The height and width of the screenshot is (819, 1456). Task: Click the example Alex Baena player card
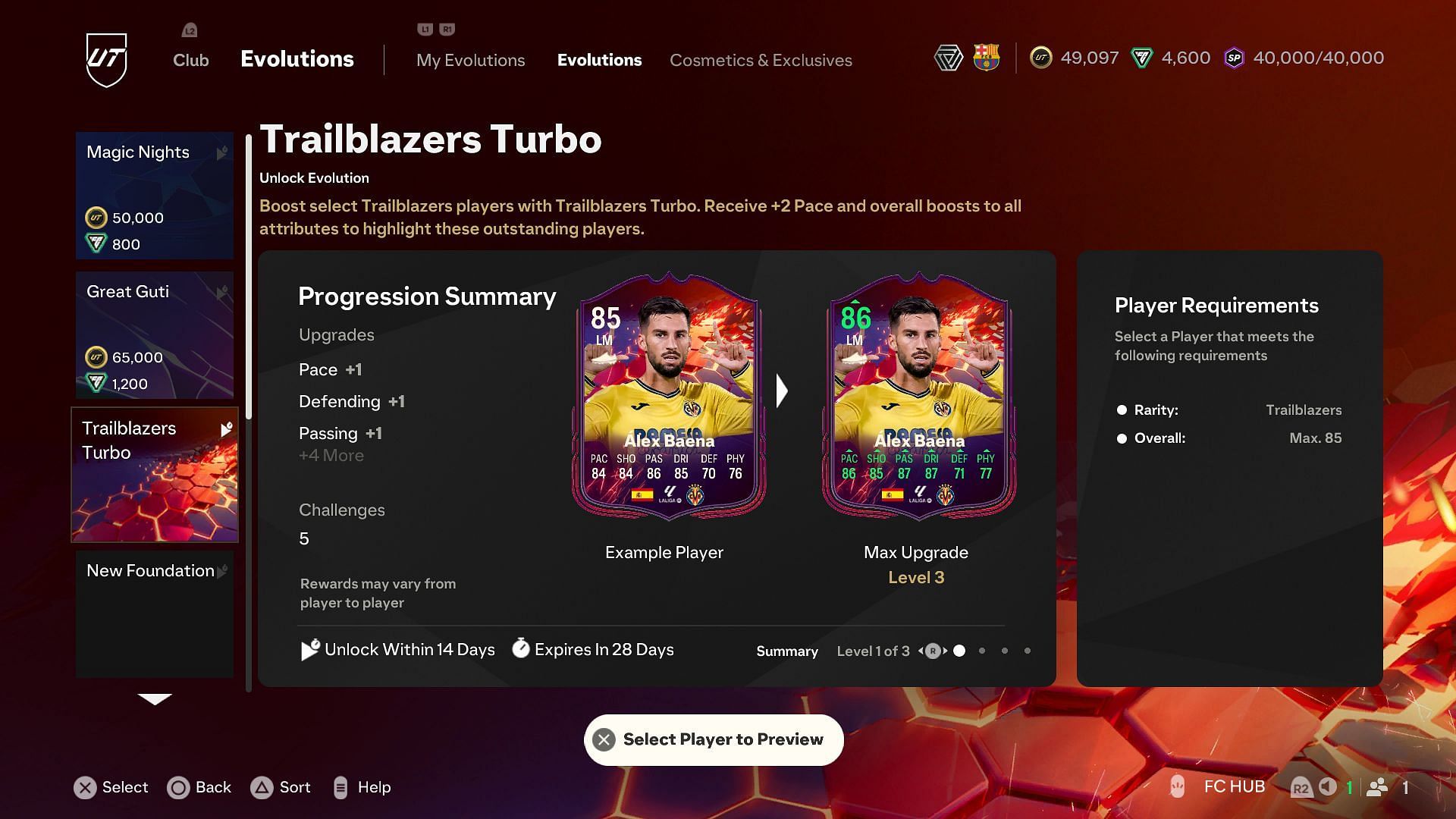coord(666,400)
